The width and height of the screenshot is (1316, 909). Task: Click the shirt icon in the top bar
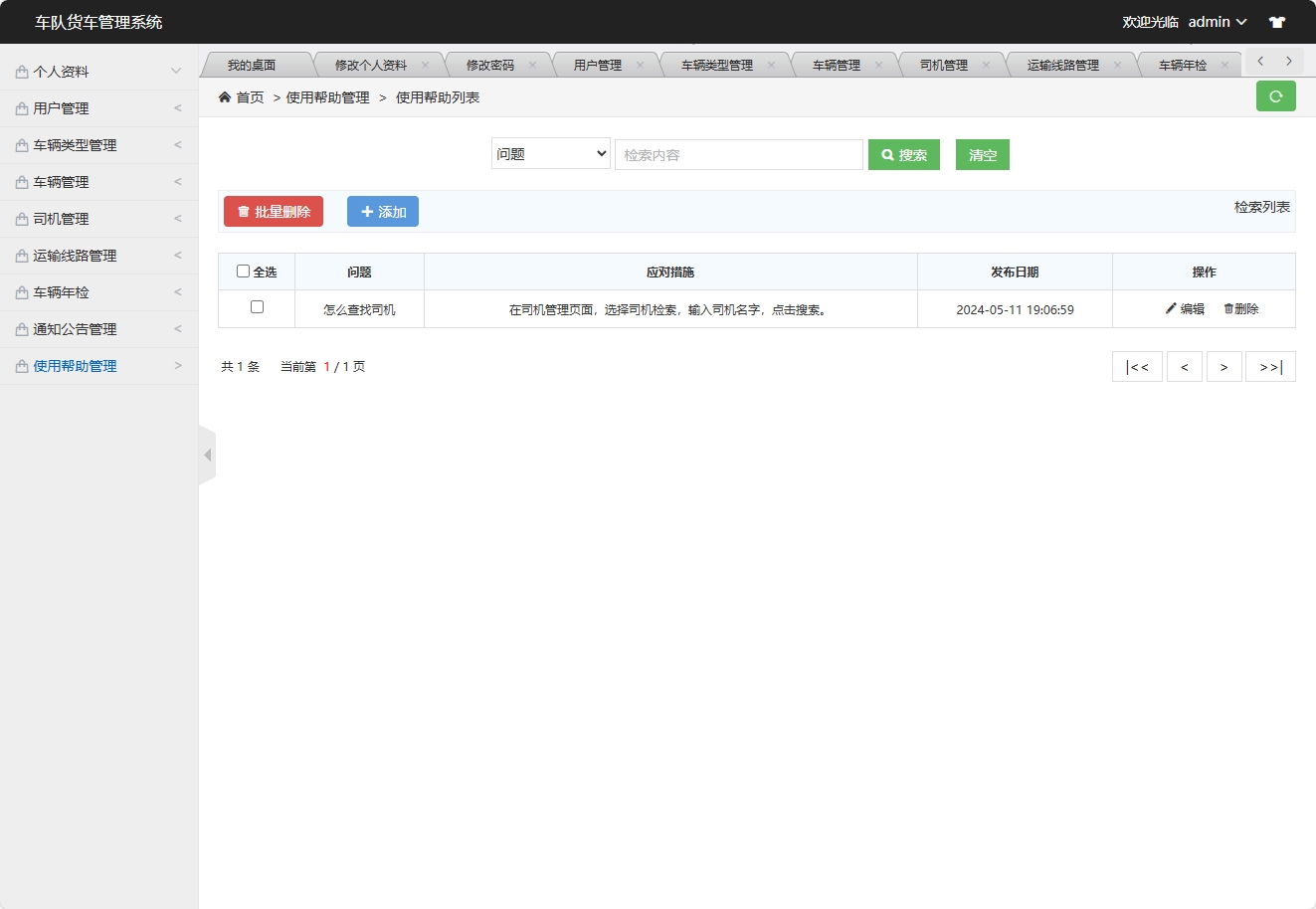coord(1277,21)
